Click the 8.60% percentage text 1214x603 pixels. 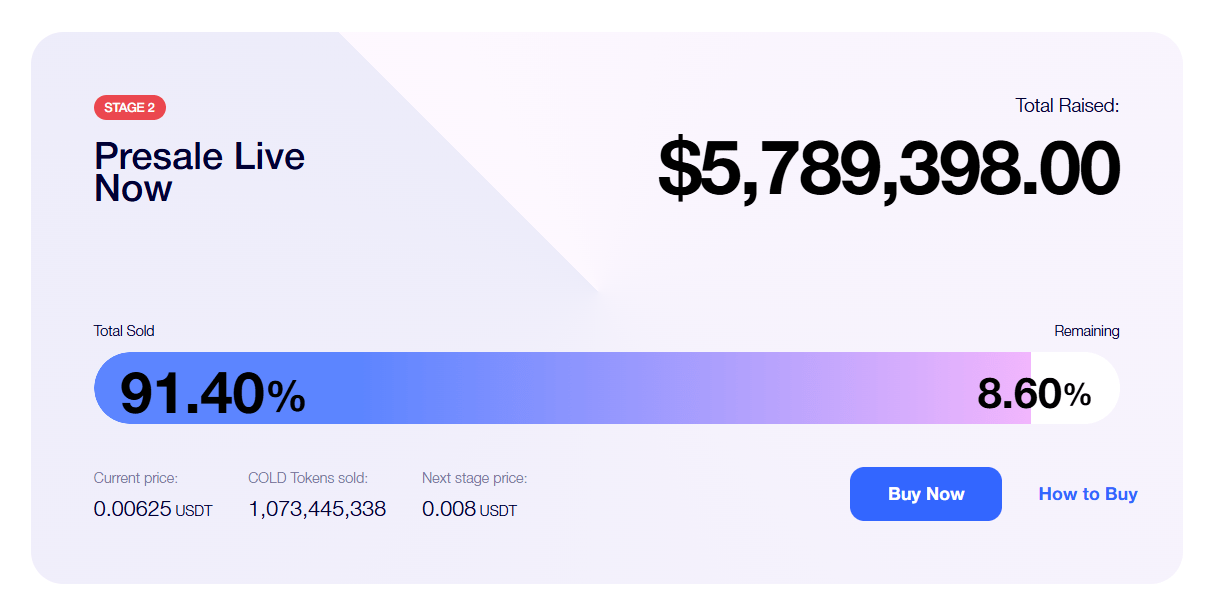coord(1034,395)
